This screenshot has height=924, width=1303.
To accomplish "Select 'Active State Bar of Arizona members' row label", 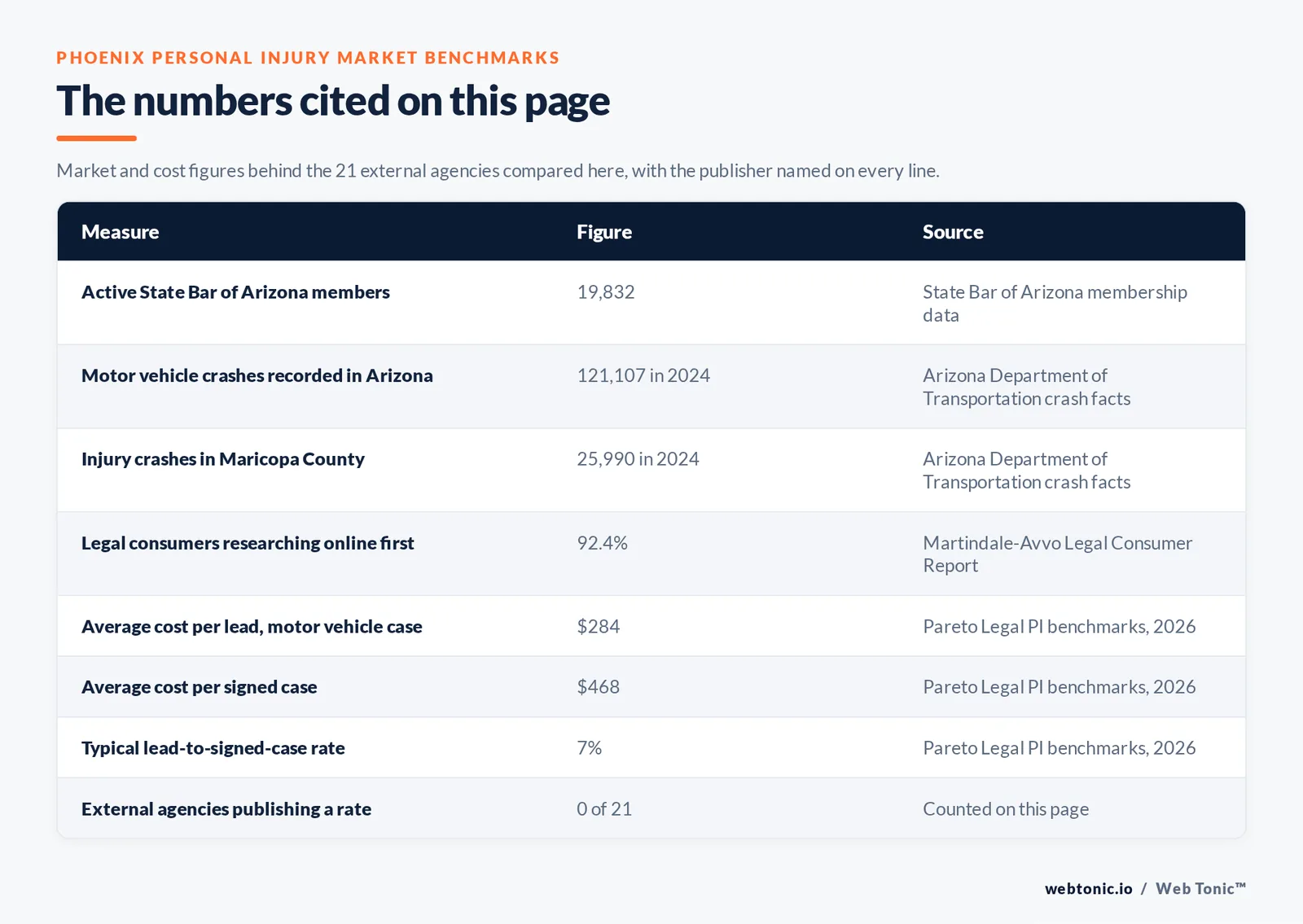I will [235, 292].
